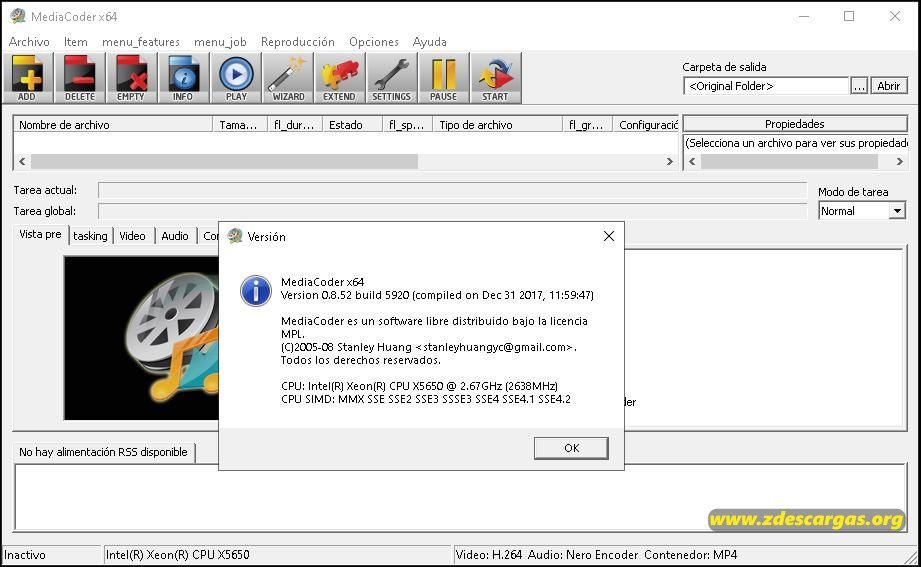
Task: Click the Carpeta de salida input field
Action: pyautogui.click(x=766, y=86)
